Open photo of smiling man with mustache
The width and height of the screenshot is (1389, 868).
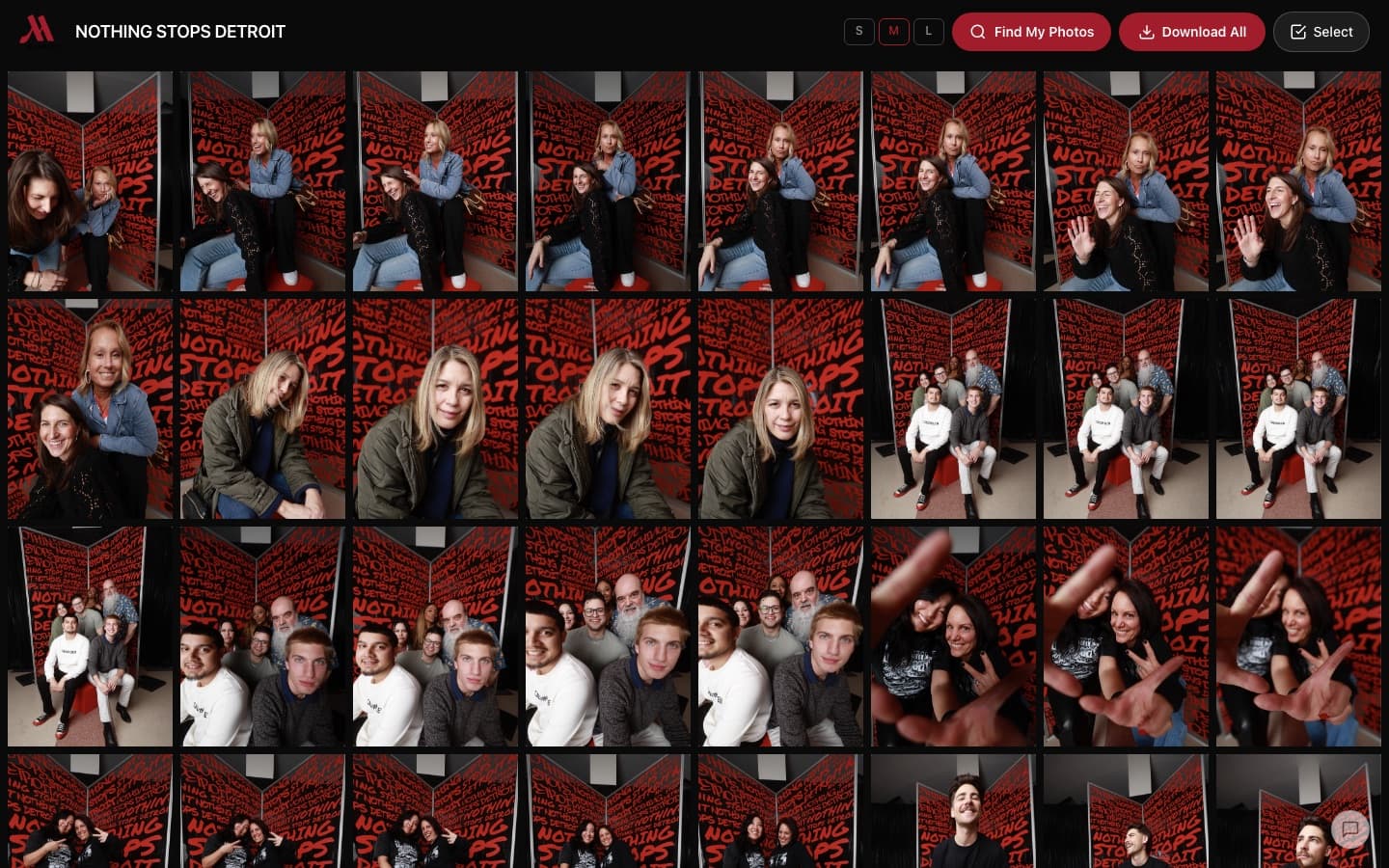click(x=953, y=811)
